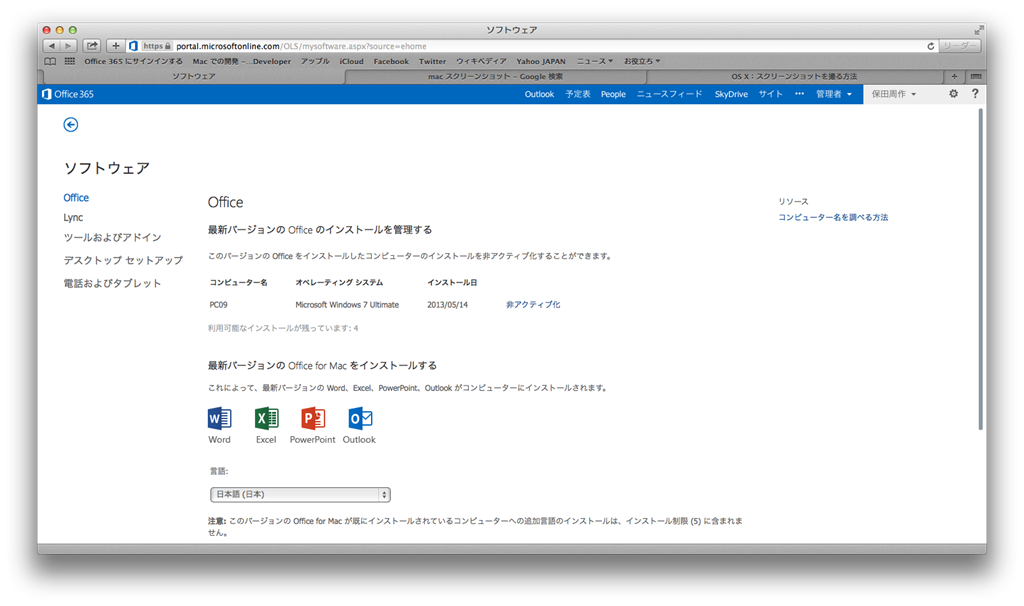Click the PC09 computer name cell
1024x606 pixels.
click(218, 305)
